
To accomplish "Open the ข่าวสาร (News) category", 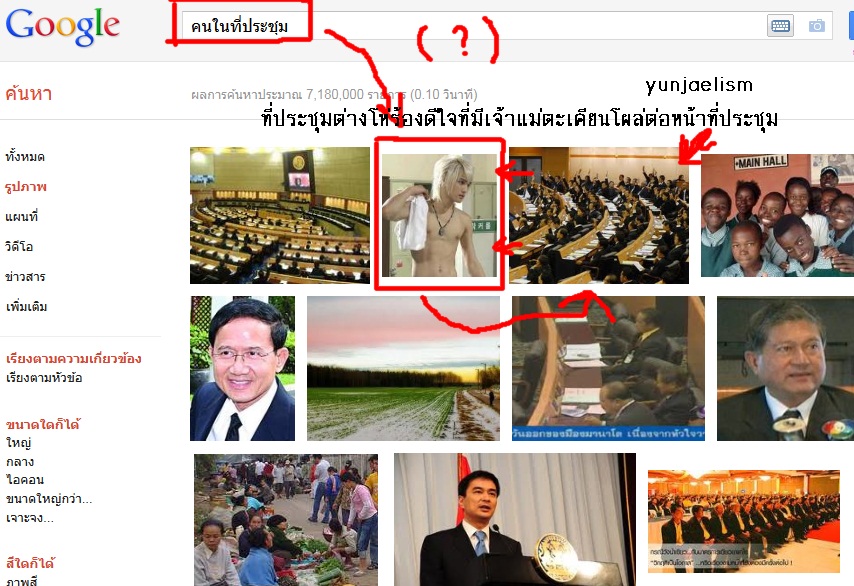I will coord(26,277).
